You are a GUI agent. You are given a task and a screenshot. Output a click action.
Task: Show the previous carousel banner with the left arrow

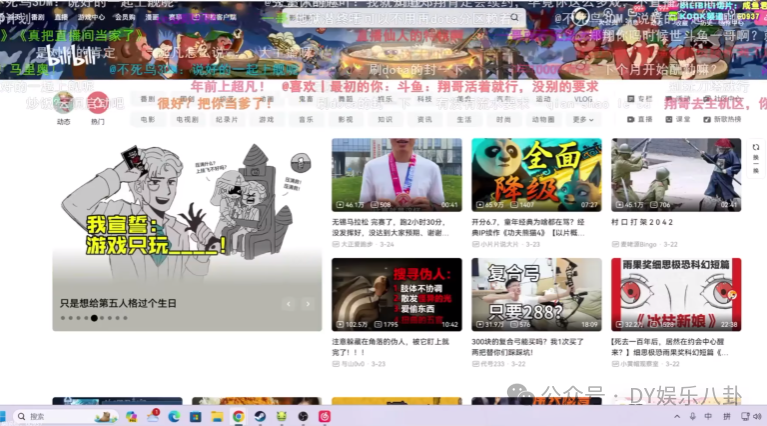(x=289, y=304)
